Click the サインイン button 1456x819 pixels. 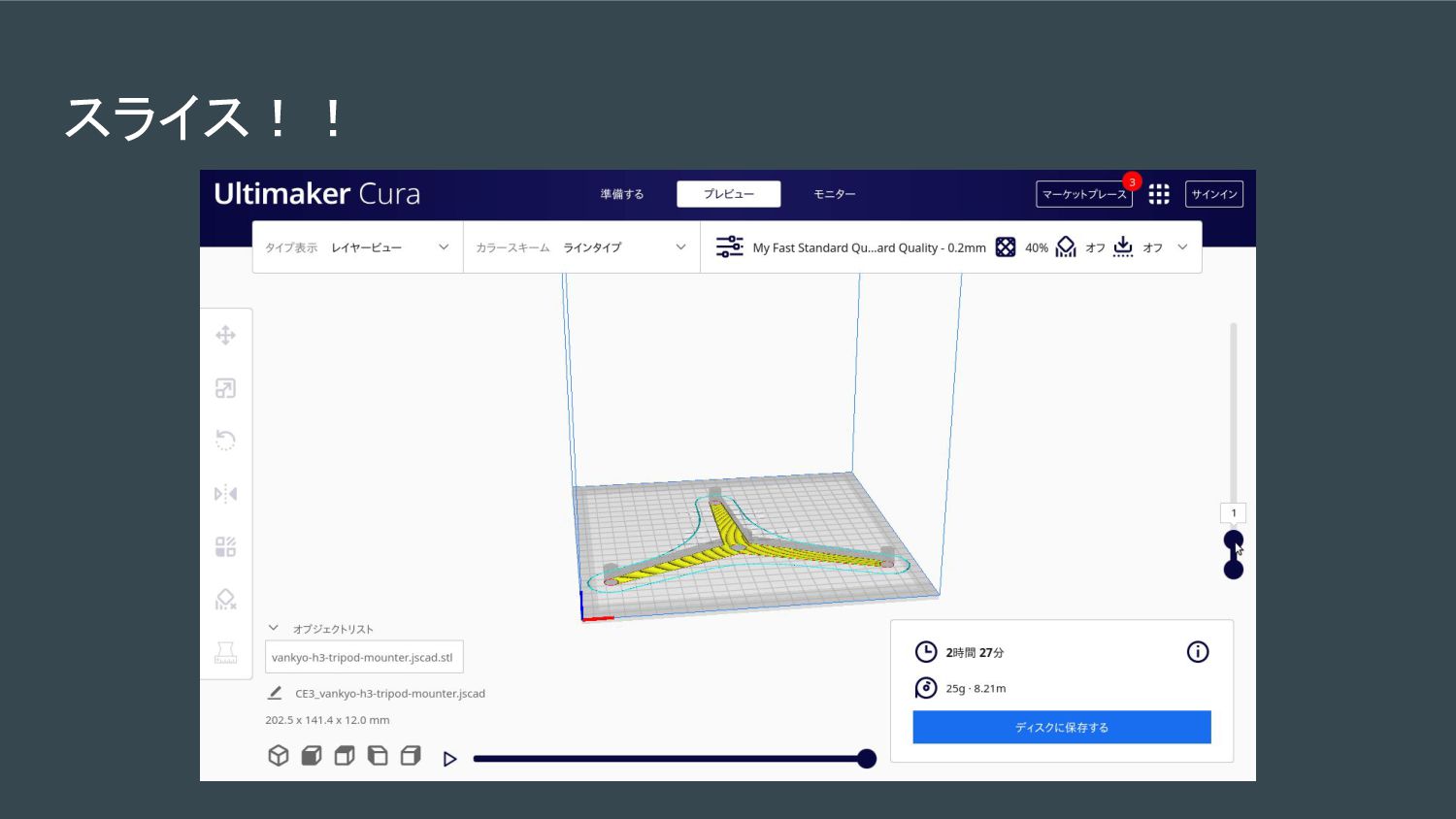coord(1214,194)
